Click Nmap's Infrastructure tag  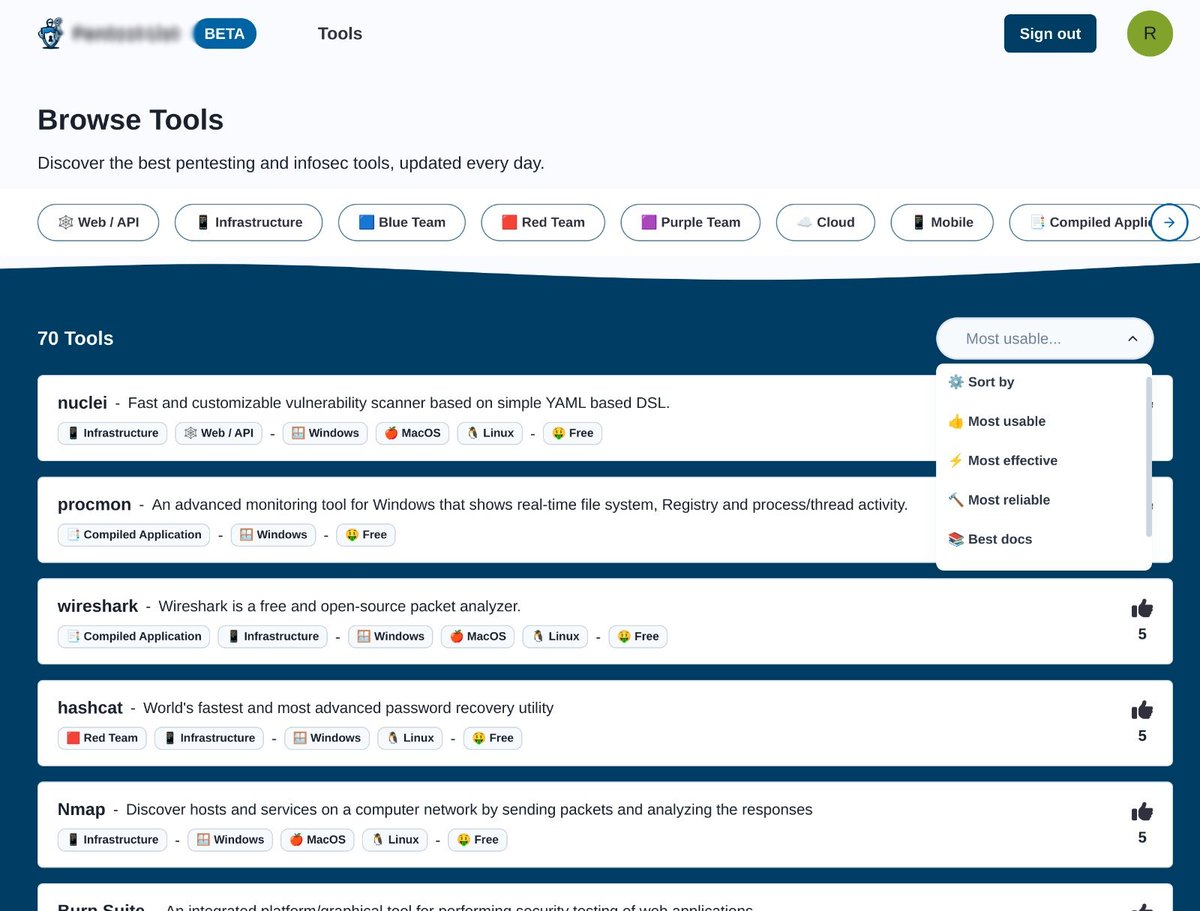(112, 840)
